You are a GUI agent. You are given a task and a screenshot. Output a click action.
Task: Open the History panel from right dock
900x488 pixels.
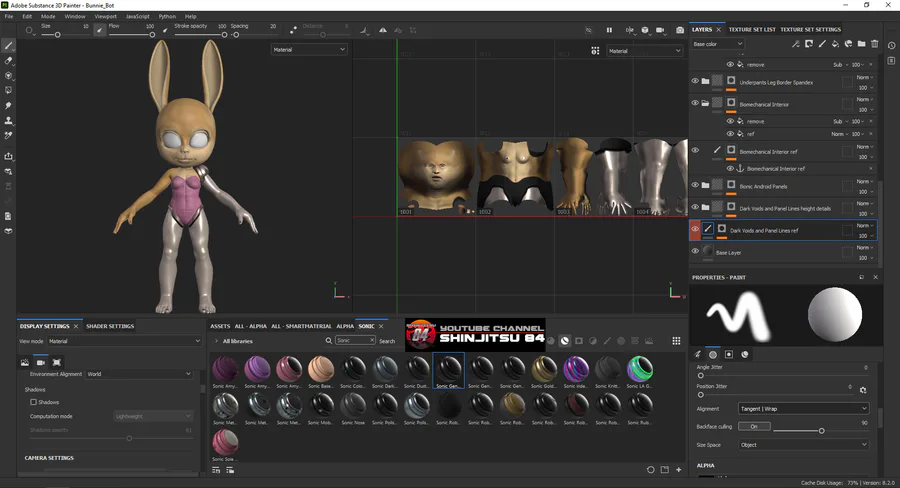coord(891,45)
